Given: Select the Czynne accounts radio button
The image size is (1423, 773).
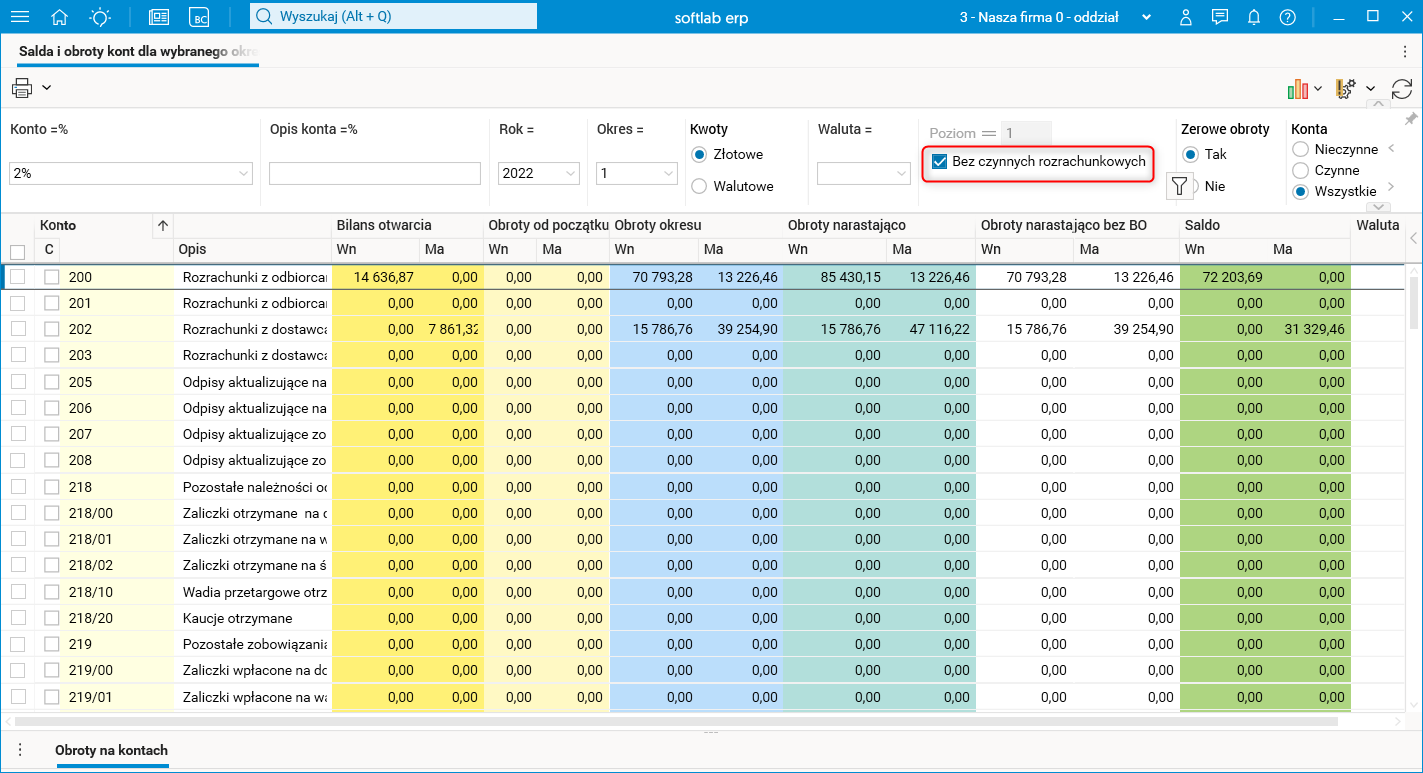Looking at the screenshot, I should (x=1301, y=171).
